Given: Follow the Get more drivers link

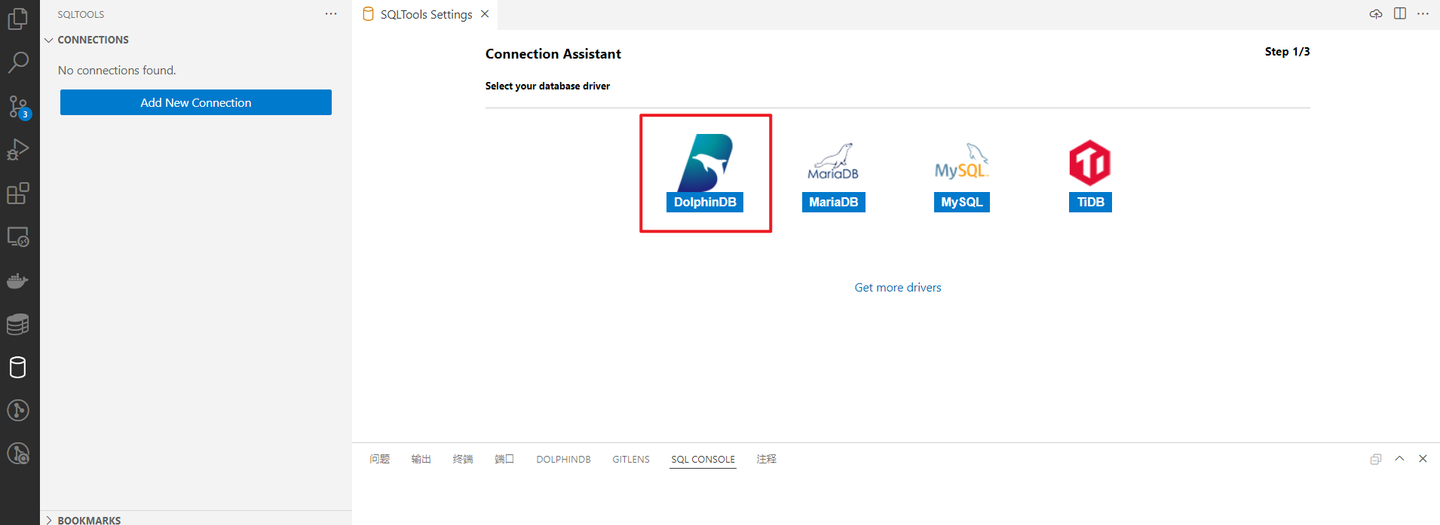Looking at the screenshot, I should pyautogui.click(x=897, y=287).
